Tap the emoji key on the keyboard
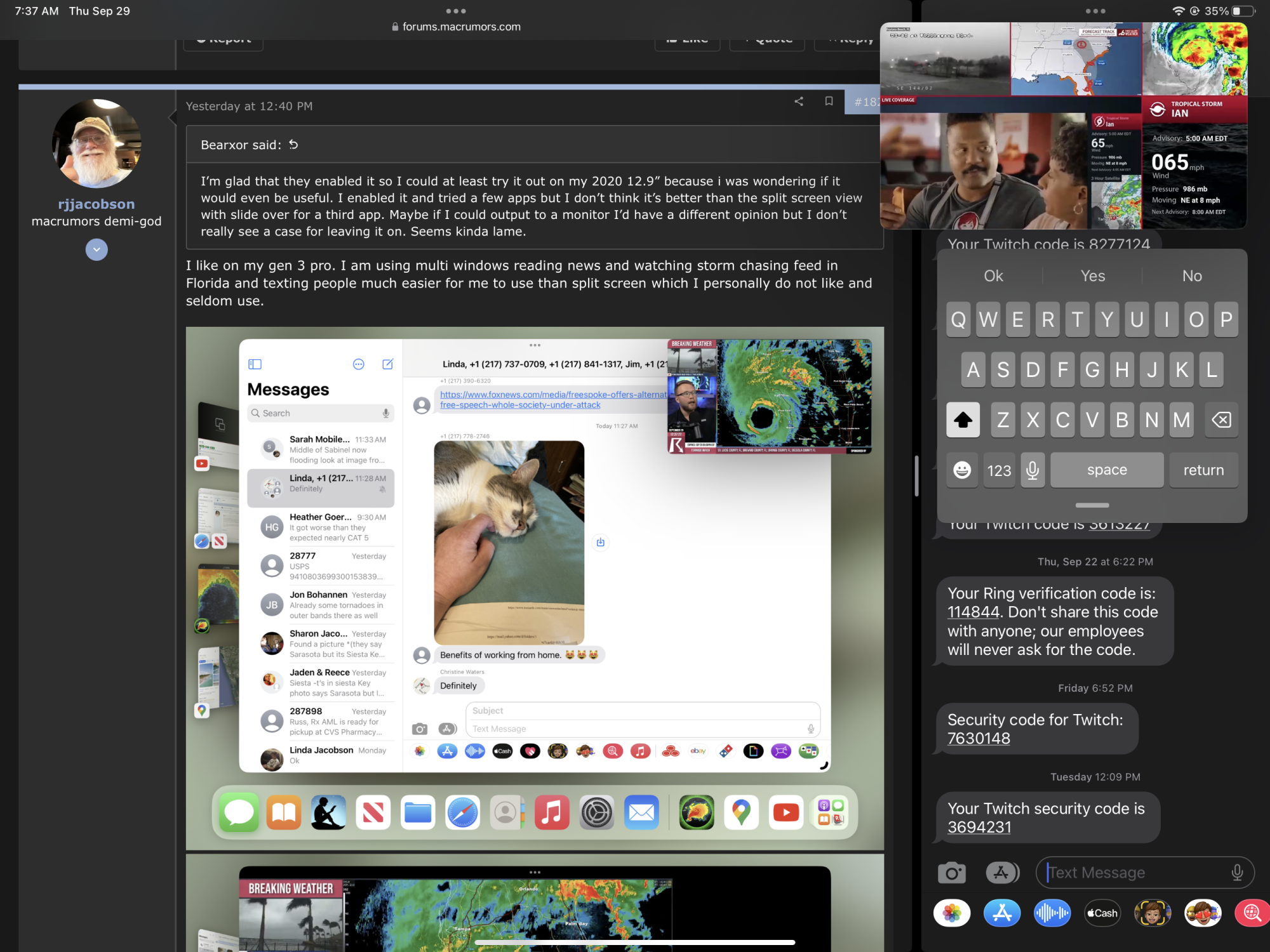This screenshot has height=952, width=1270. point(962,470)
